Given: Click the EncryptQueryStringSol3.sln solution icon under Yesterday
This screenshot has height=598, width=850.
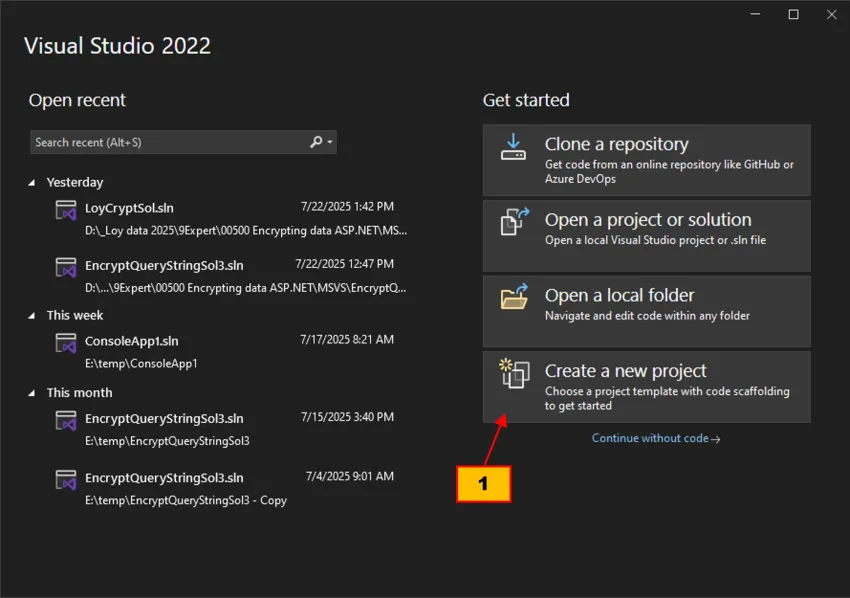Looking at the screenshot, I should pyautogui.click(x=66, y=268).
